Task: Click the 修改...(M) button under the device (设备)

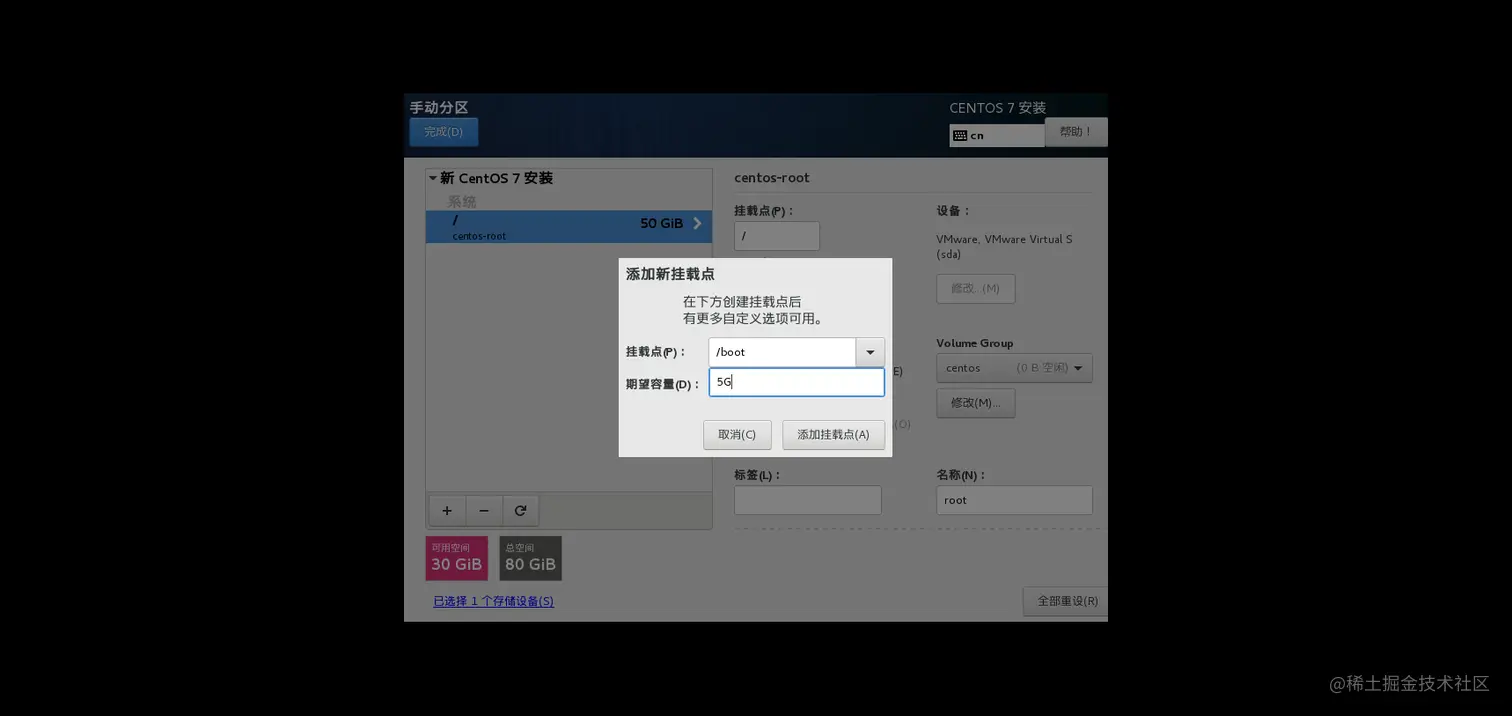Action: pyautogui.click(x=976, y=288)
